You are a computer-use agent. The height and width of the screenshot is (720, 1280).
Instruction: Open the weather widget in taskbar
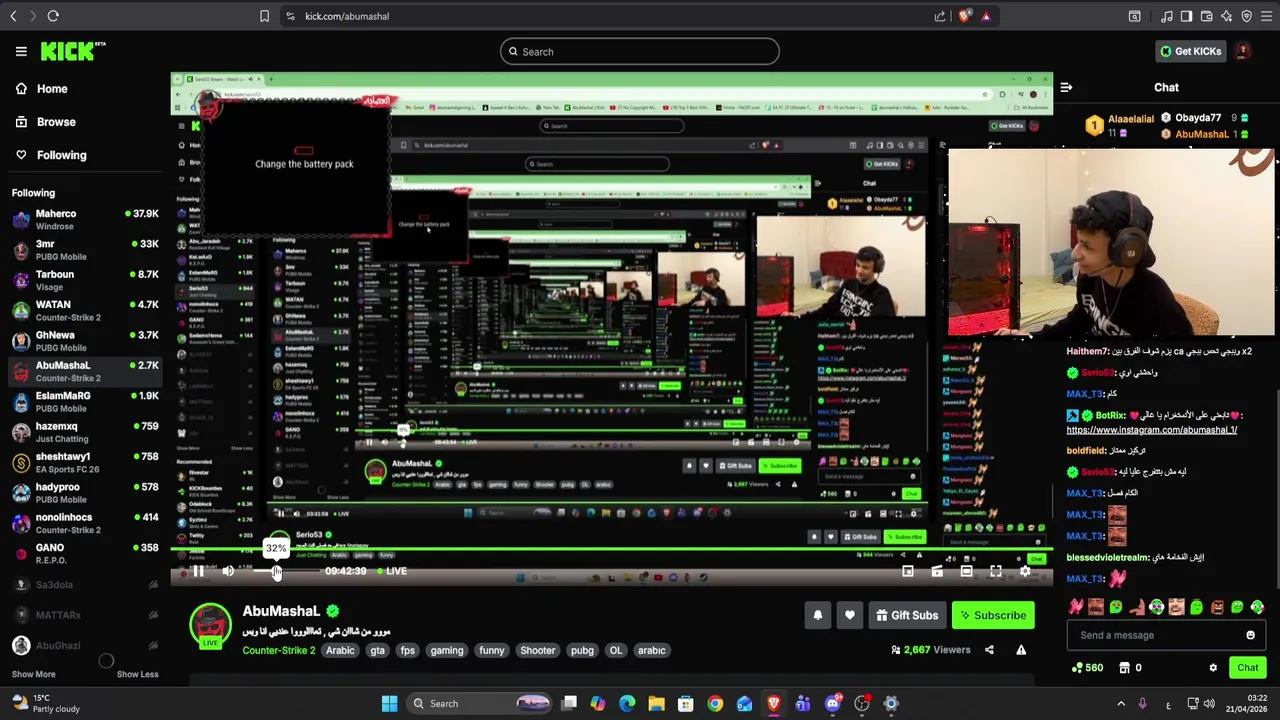(46, 703)
